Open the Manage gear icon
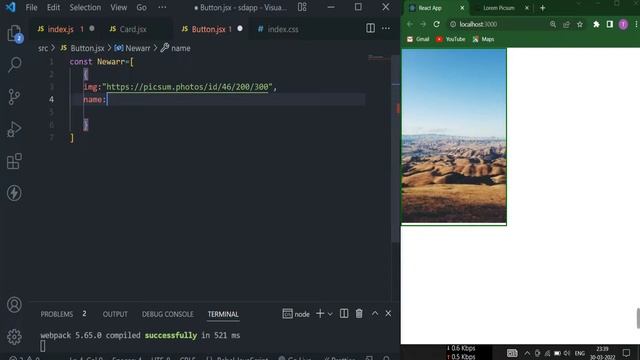640x360 pixels. [14, 337]
